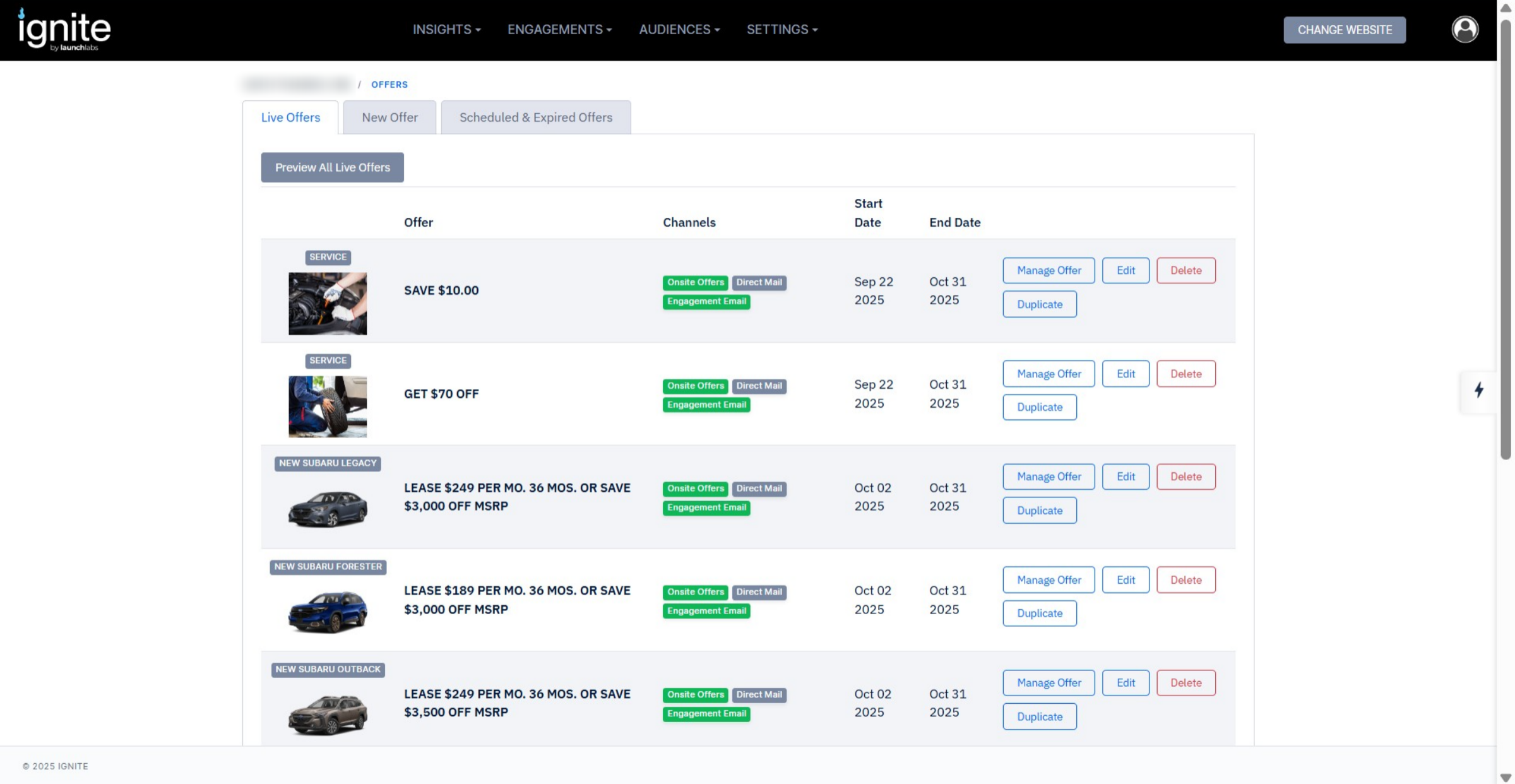Expand the Insights dropdown menu
The width and height of the screenshot is (1515, 784).
click(x=446, y=30)
